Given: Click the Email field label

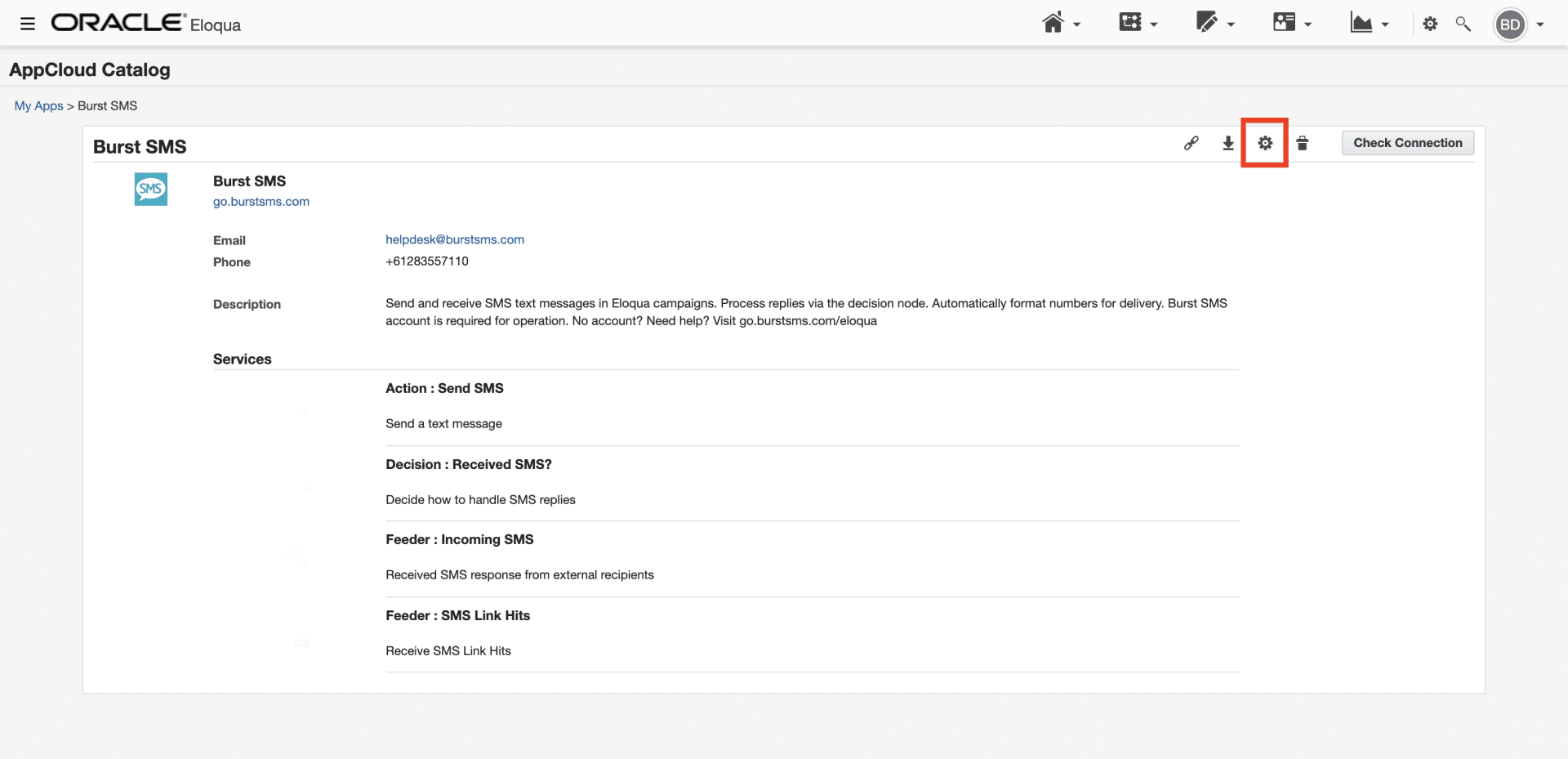Looking at the screenshot, I should (229, 240).
